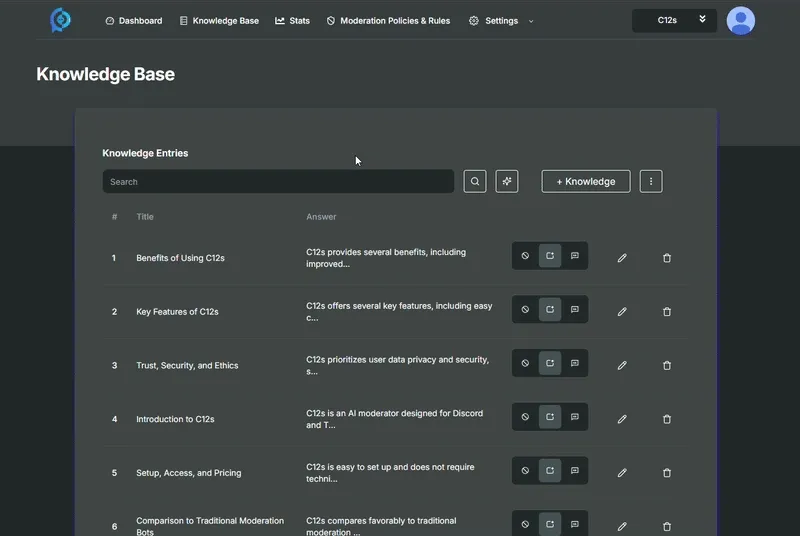800x536 pixels.
Task: Delete the Key Features of C12s entry
Action: (667, 312)
